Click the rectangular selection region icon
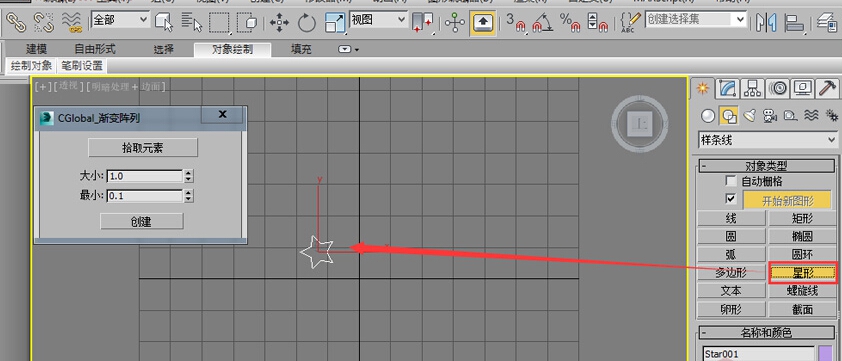The image size is (842, 361). [x=220, y=23]
